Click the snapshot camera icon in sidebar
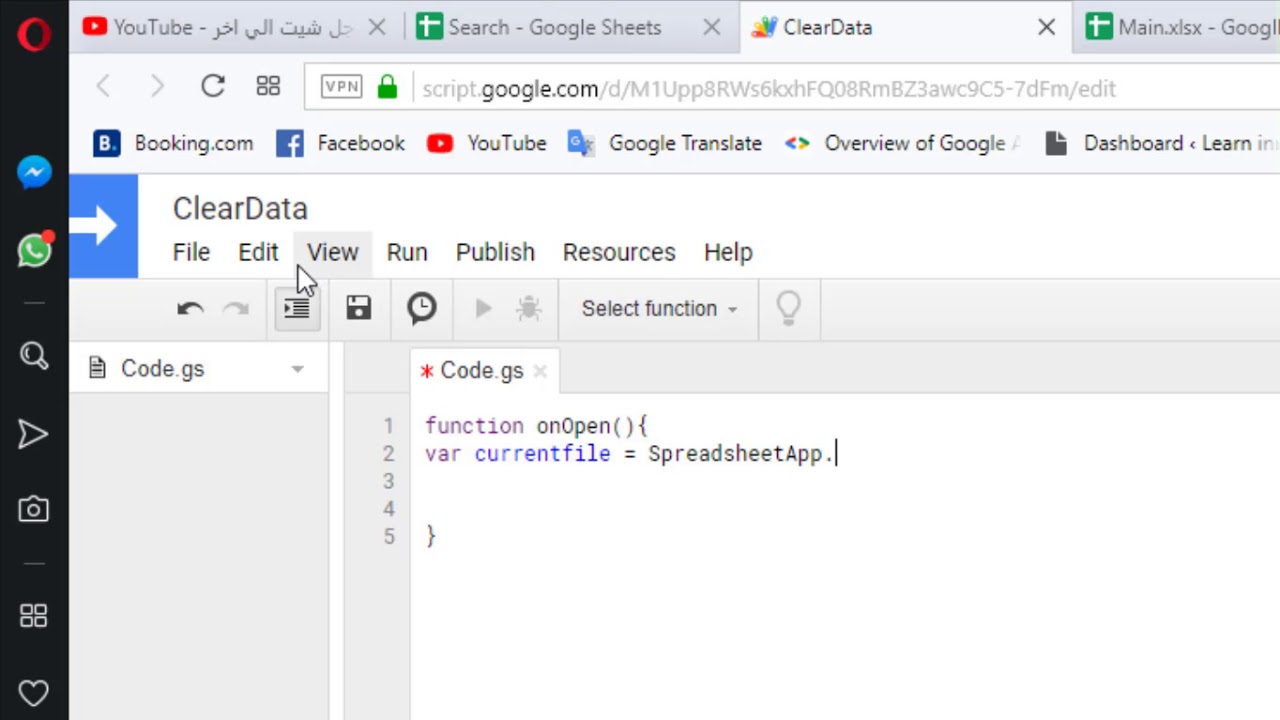Screen dimensions: 1280x720 tap(34, 510)
